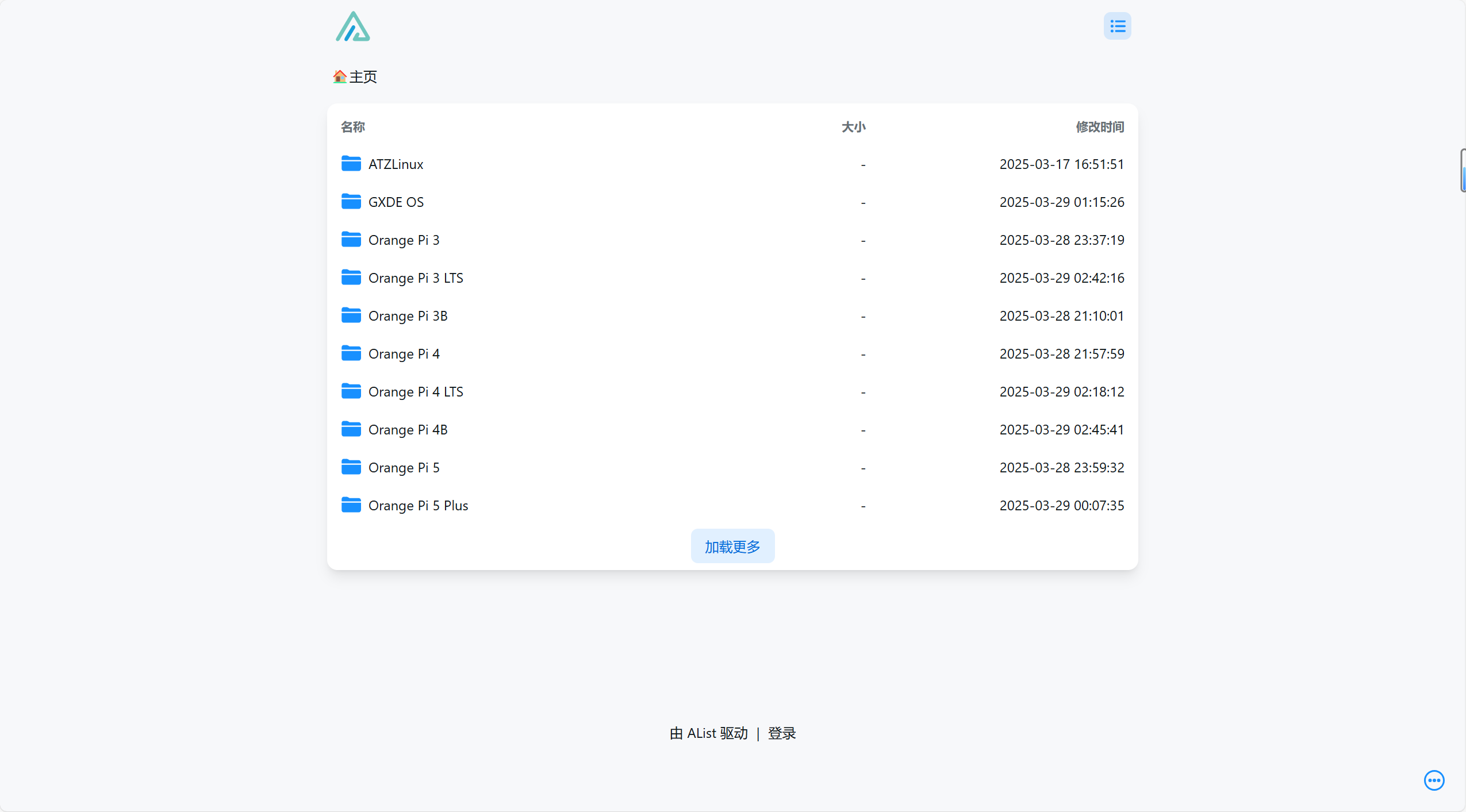The image size is (1466, 812).
Task: Open the Orange Pi 3 LTS folder
Action: pos(415,278)
